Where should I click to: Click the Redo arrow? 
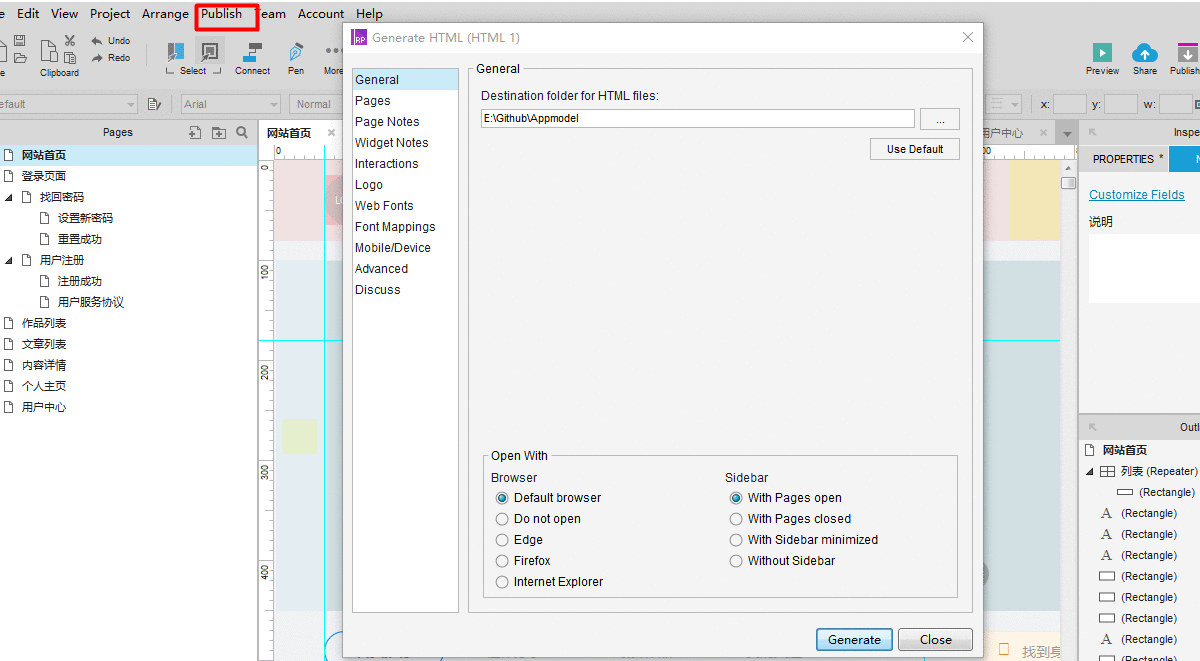coord(97,58)
